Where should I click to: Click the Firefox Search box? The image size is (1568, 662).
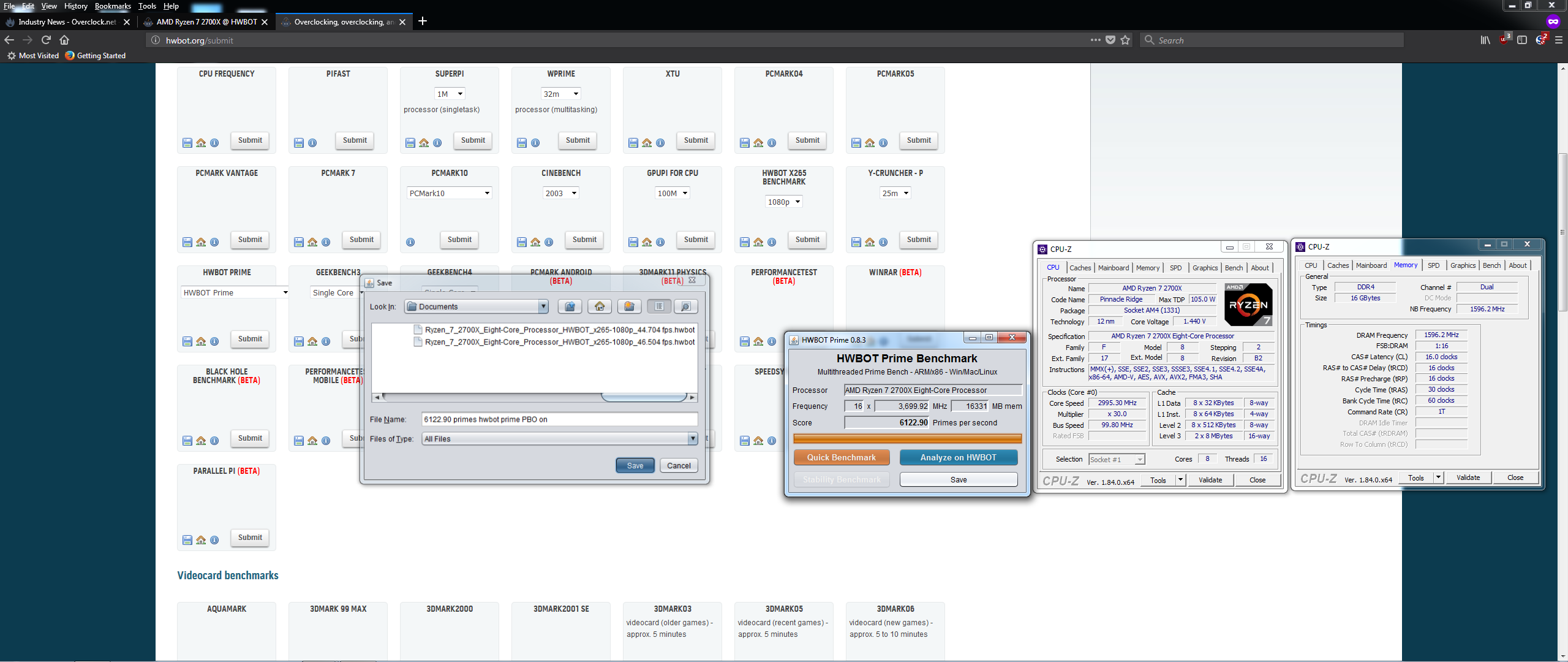click(1272, 40)
